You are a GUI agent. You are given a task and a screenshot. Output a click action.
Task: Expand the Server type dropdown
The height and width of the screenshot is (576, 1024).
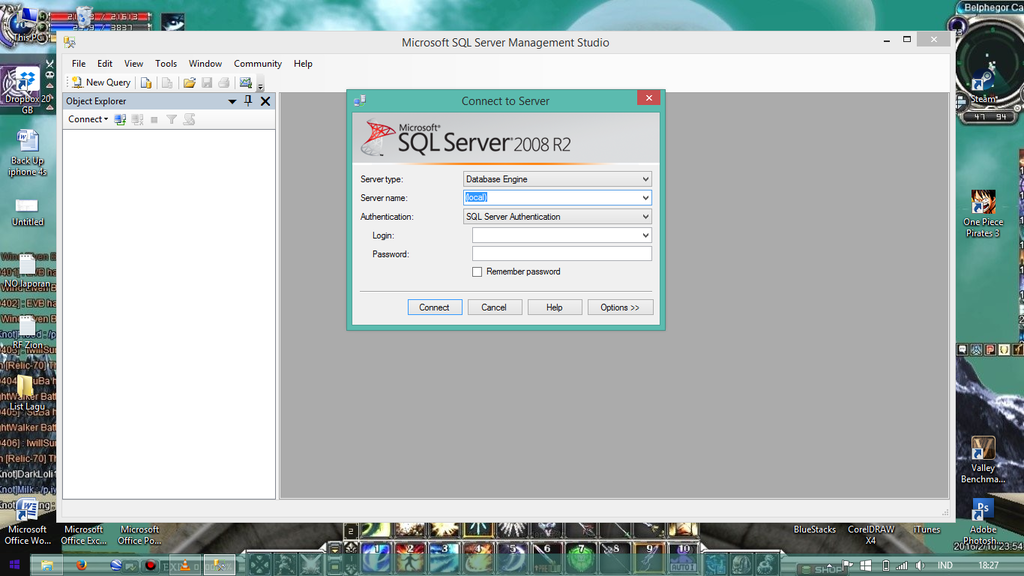point(645,179)
